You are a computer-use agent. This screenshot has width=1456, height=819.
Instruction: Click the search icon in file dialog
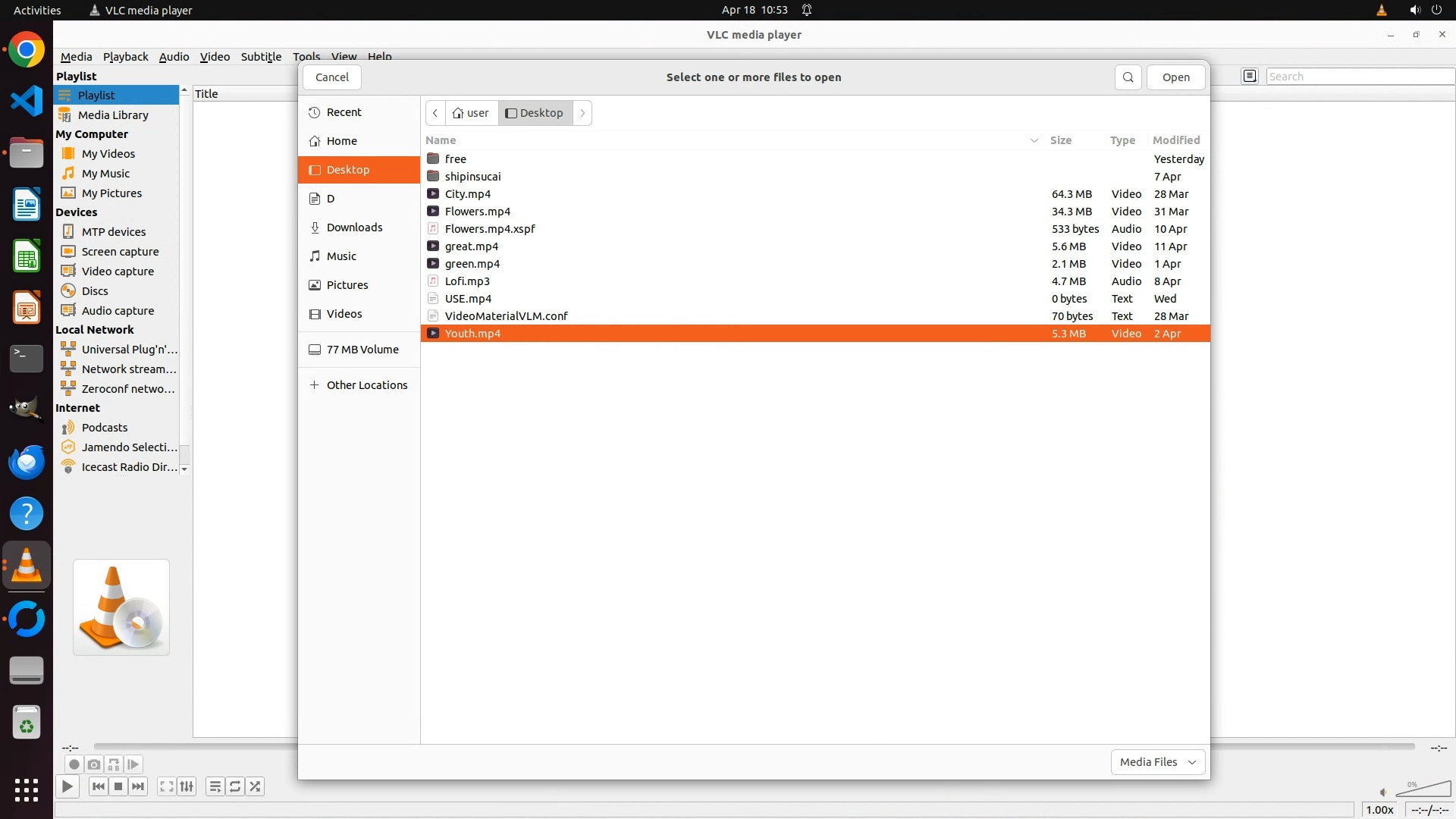click(x=1128, y=77)
